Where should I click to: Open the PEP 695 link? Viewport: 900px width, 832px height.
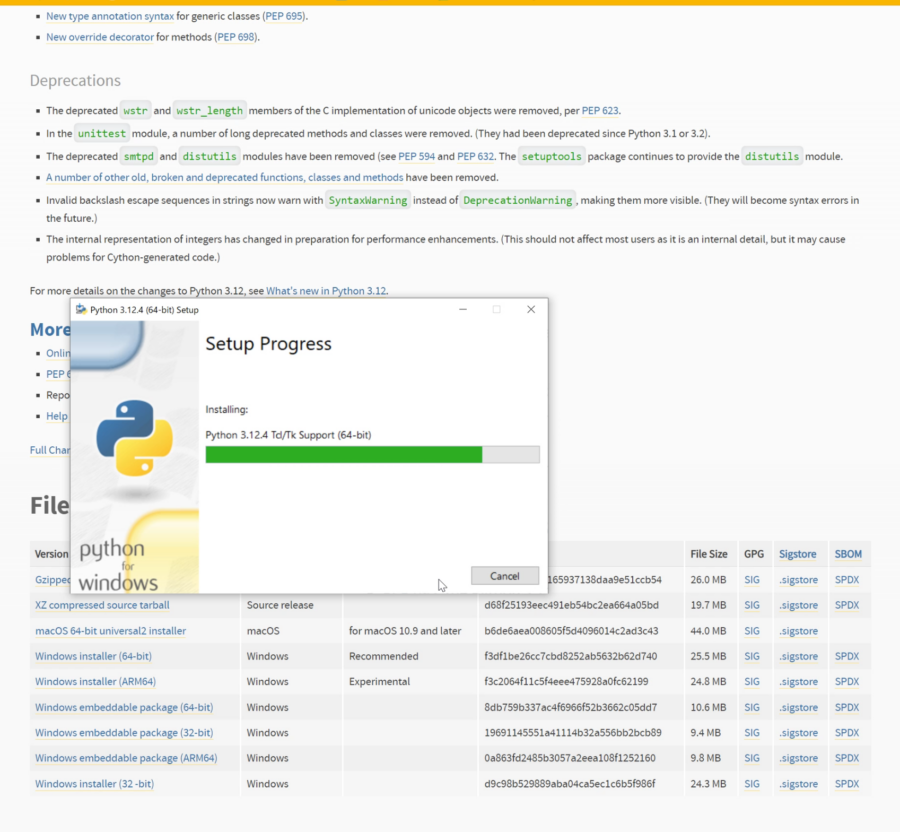pyautogui.click(x=284, y=16)
